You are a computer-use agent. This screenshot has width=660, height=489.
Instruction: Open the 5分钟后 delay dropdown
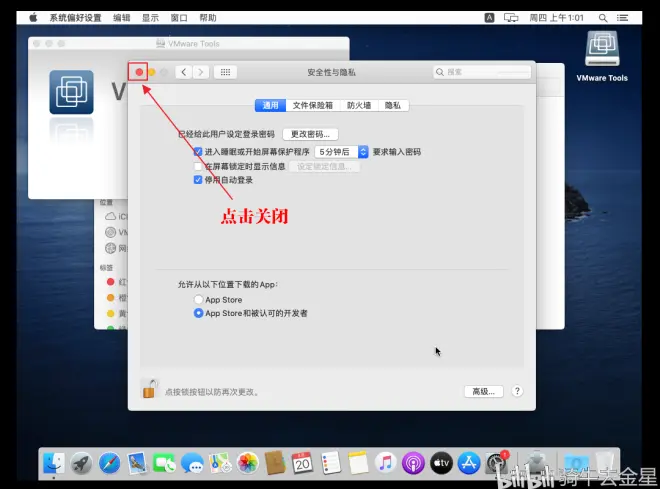point(341,152)
